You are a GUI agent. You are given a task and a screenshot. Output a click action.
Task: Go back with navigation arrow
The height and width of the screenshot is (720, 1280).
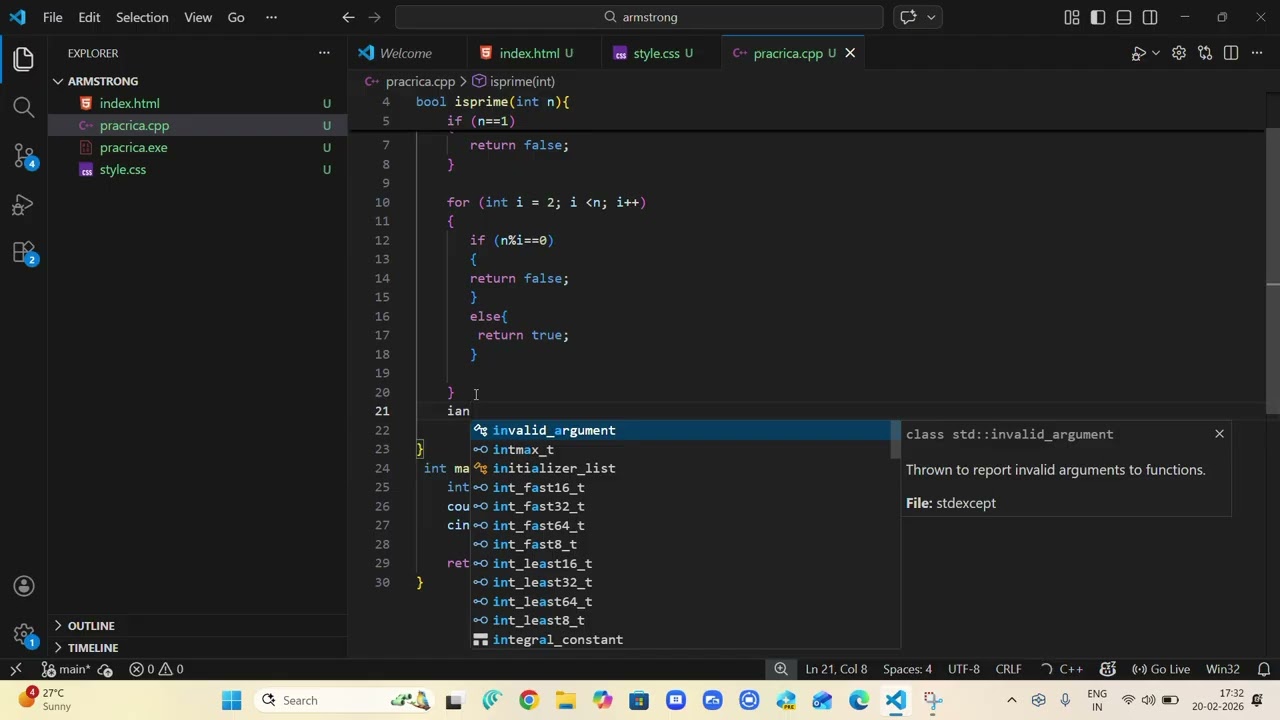pyautogui.click(x=348, y=17)
